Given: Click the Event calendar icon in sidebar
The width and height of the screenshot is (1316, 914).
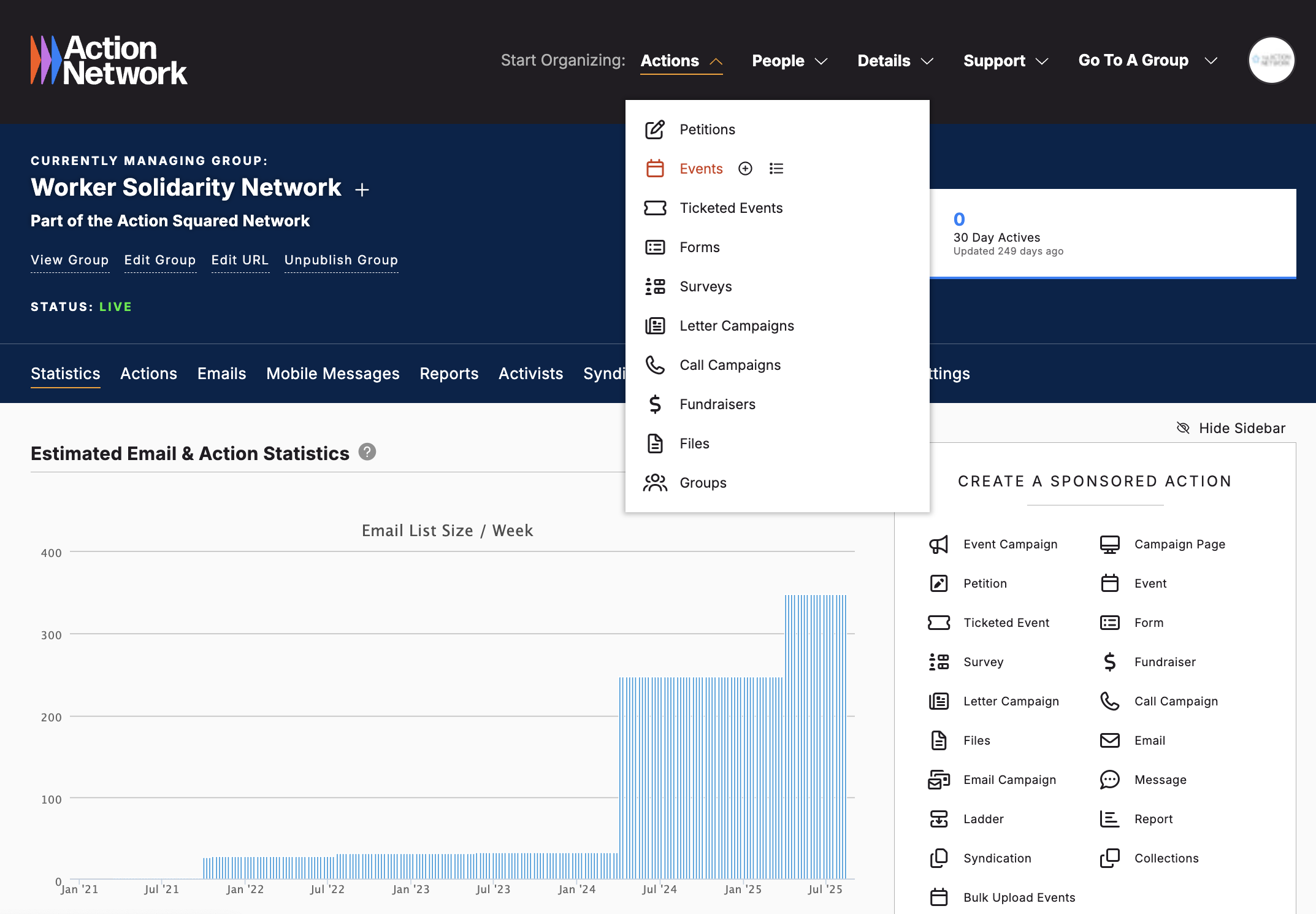Looking at the screenshot, I should [1109, 583].
